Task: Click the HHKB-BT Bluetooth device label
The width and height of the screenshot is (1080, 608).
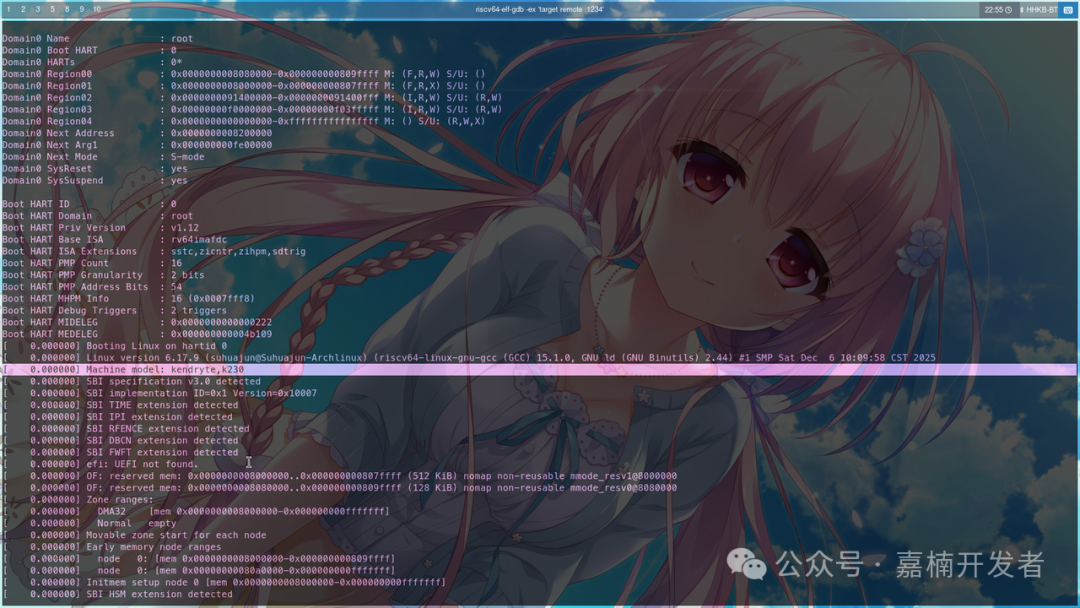Action: coord(1041,10)
